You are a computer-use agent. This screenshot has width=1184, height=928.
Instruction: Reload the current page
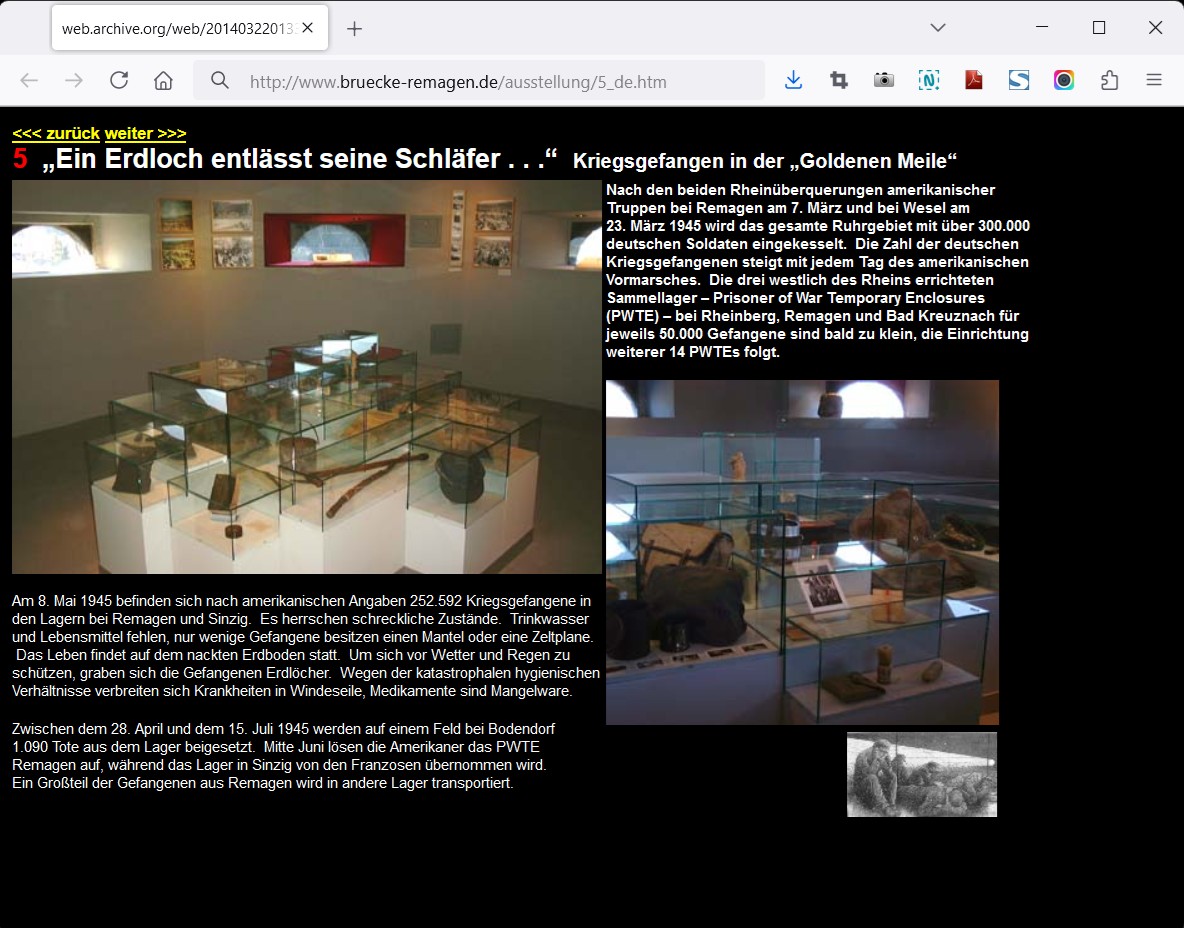(x=119, y=81)
